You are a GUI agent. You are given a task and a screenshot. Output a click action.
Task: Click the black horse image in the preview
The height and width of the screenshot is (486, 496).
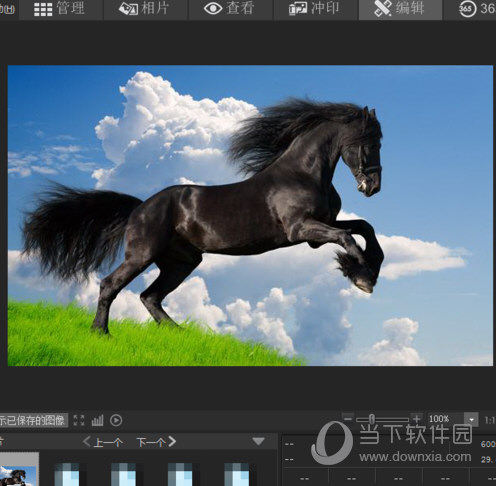click(x=250, y=216)
